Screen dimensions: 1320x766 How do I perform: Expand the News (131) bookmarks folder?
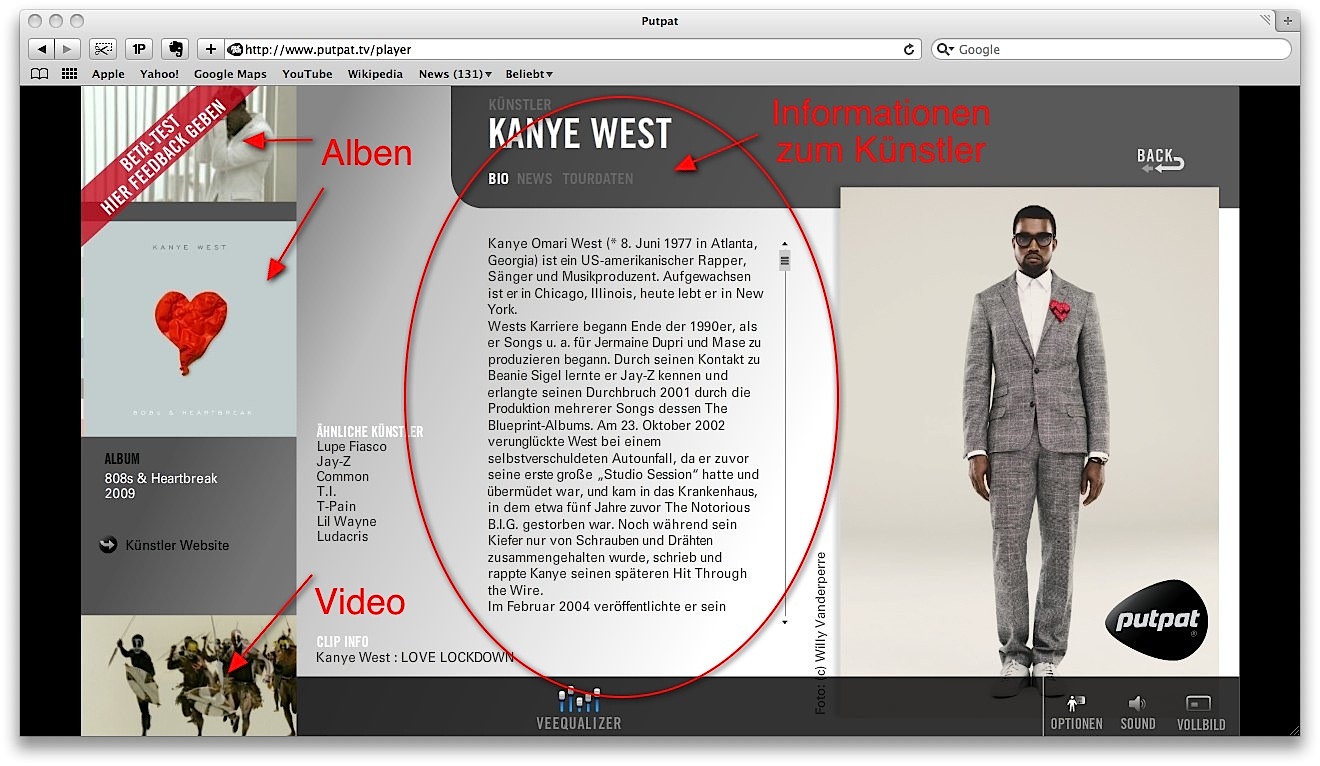coord(455,74)
